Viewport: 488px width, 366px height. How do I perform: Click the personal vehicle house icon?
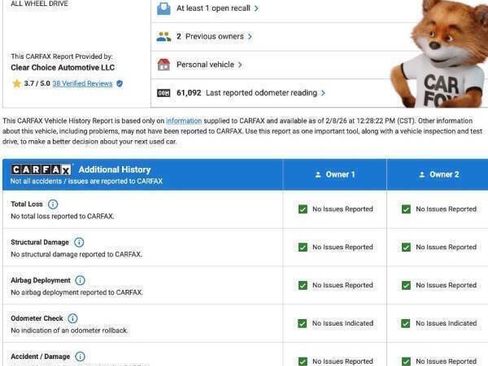(164, 65)
